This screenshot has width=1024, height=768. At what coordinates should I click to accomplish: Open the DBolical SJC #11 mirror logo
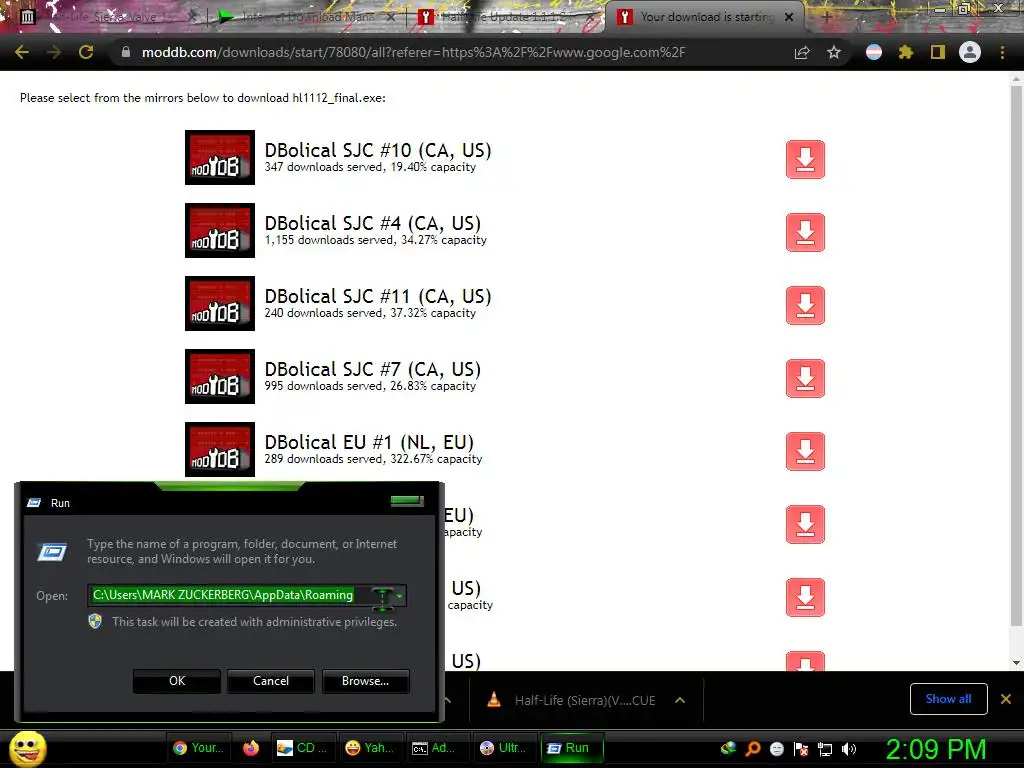(220, 304)
